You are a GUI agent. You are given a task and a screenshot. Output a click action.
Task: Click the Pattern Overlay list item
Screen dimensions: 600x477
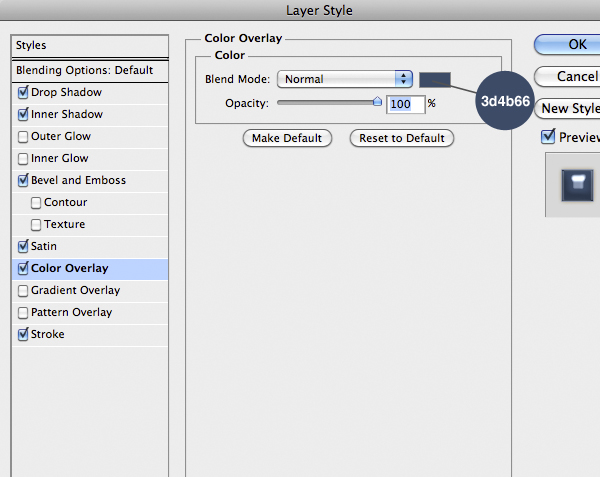pos(71,312)
